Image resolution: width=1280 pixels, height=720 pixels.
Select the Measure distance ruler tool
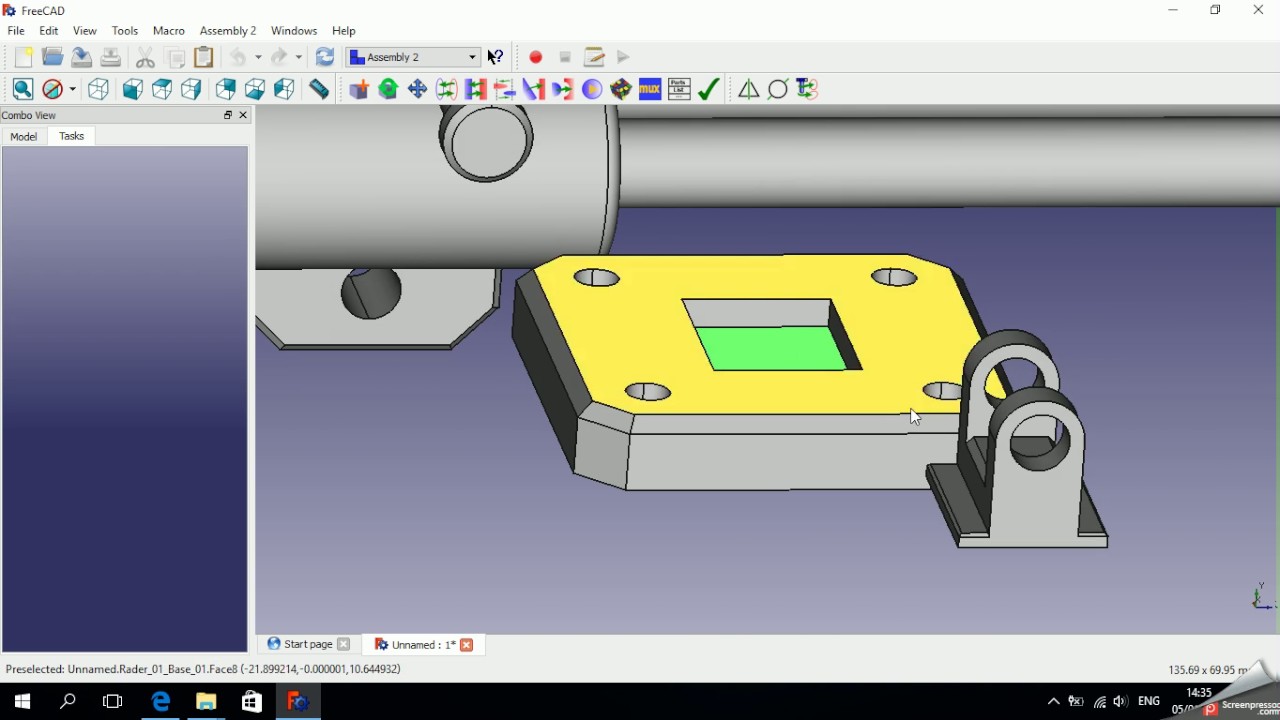point(319,89)
